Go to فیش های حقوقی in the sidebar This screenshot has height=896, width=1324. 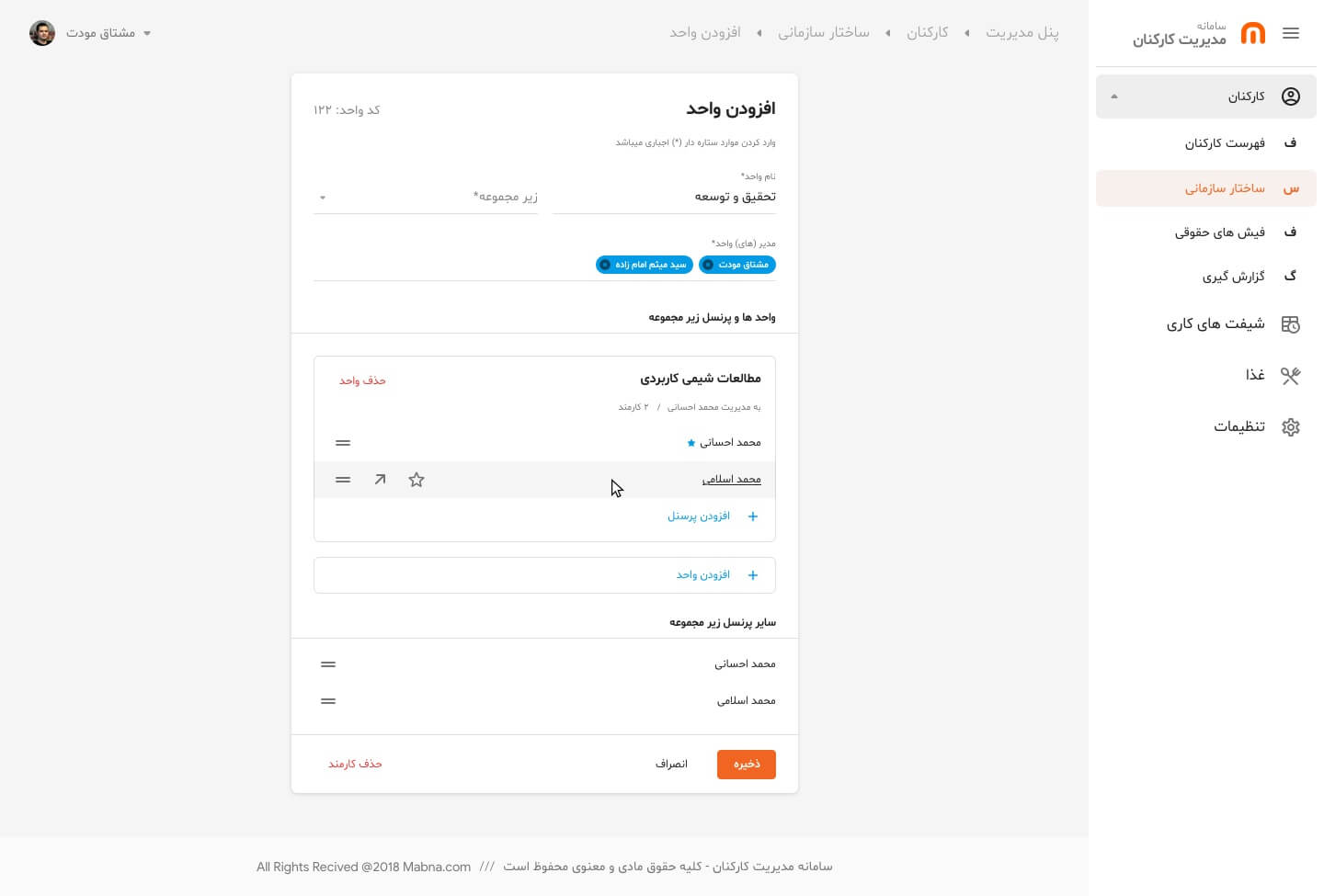(1219, 233)
